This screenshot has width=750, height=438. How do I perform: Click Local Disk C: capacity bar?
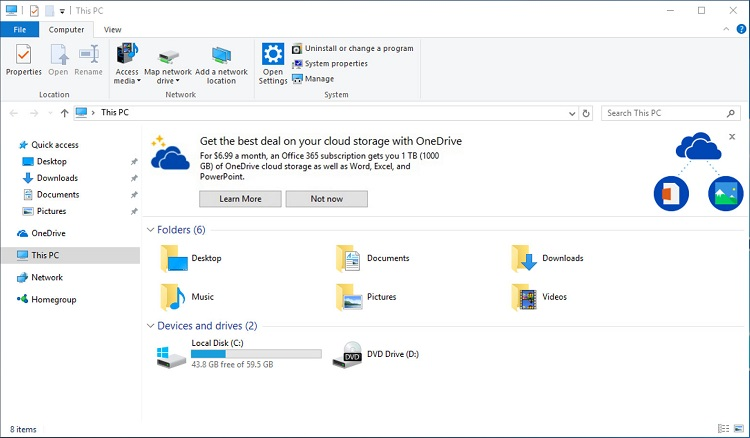coord(256,354)
